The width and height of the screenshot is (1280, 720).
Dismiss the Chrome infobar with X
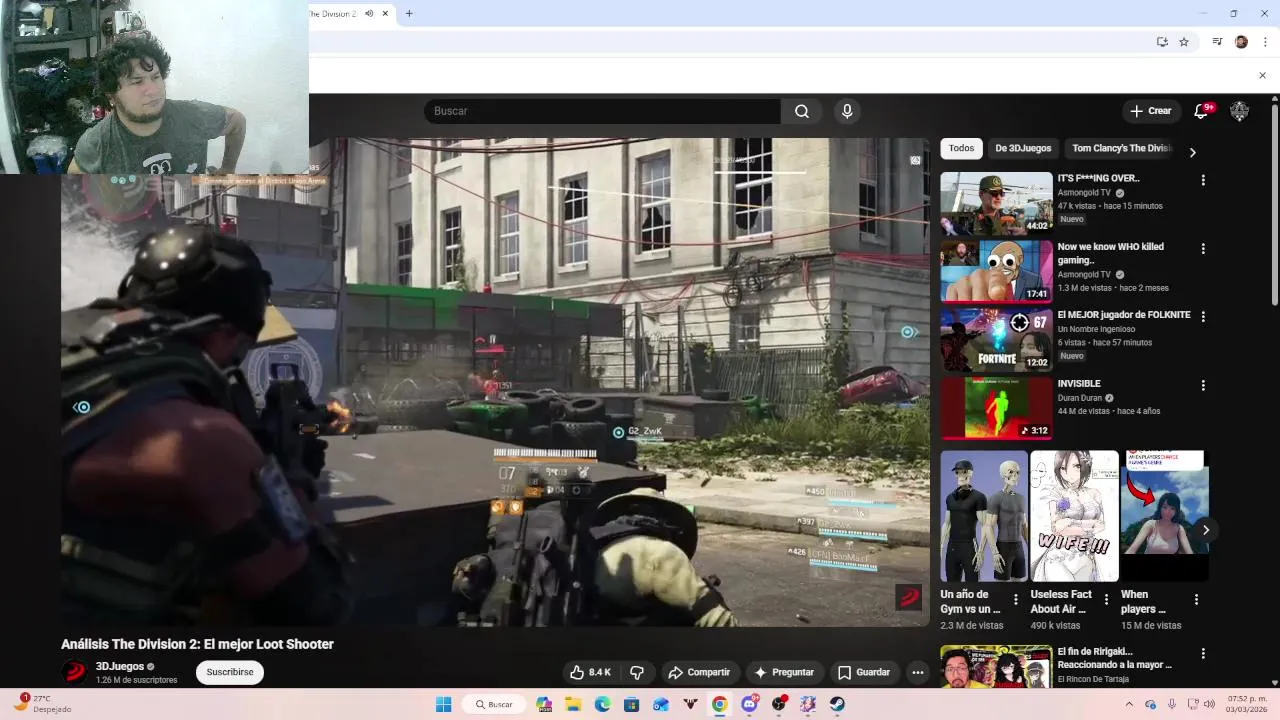(1262, 75)
